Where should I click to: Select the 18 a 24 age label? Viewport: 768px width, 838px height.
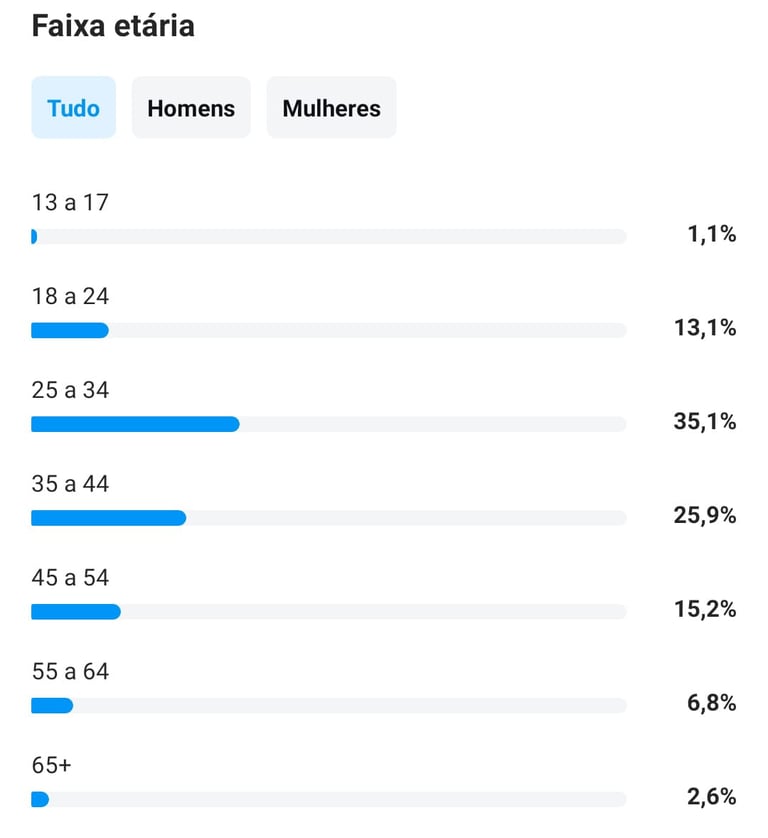point(70,296)
